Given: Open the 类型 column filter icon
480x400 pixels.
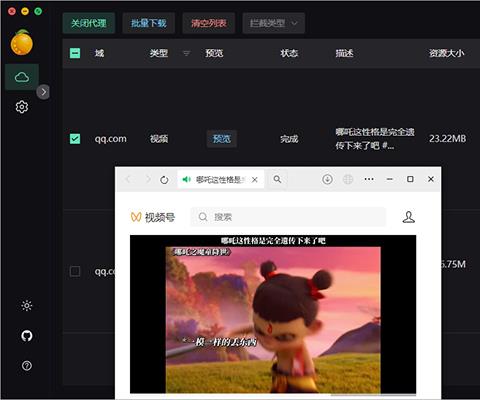Looking at the screenshot, I should [x=187, y=53].
